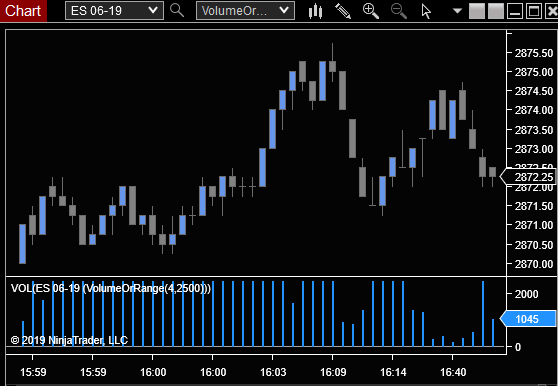Image resolution: width=558 pixels, height=386 pixels.
Task: Click the 16:03 time axis label
Action: (x=273, y=372)
